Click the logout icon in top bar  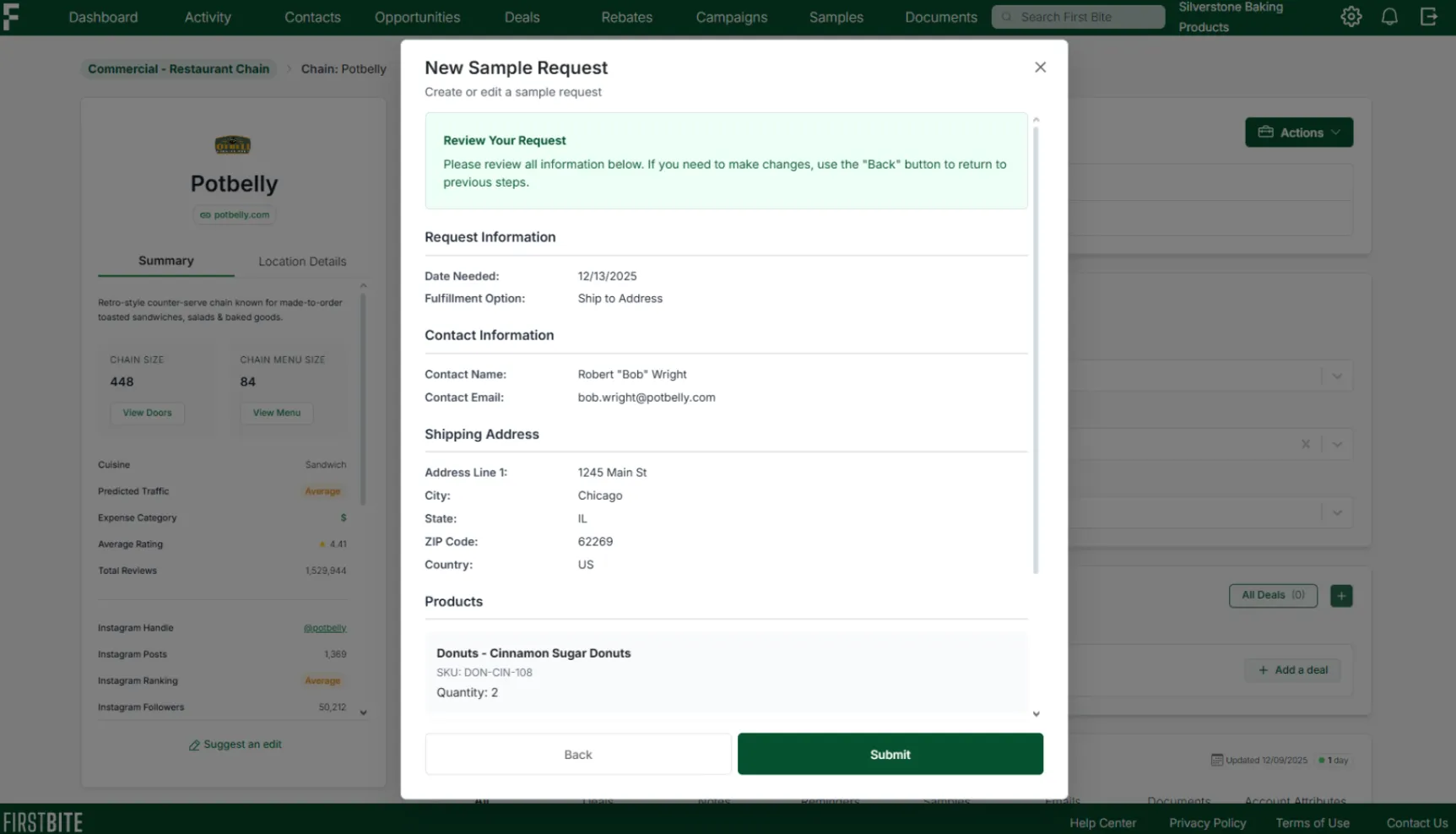[1428, 17]
